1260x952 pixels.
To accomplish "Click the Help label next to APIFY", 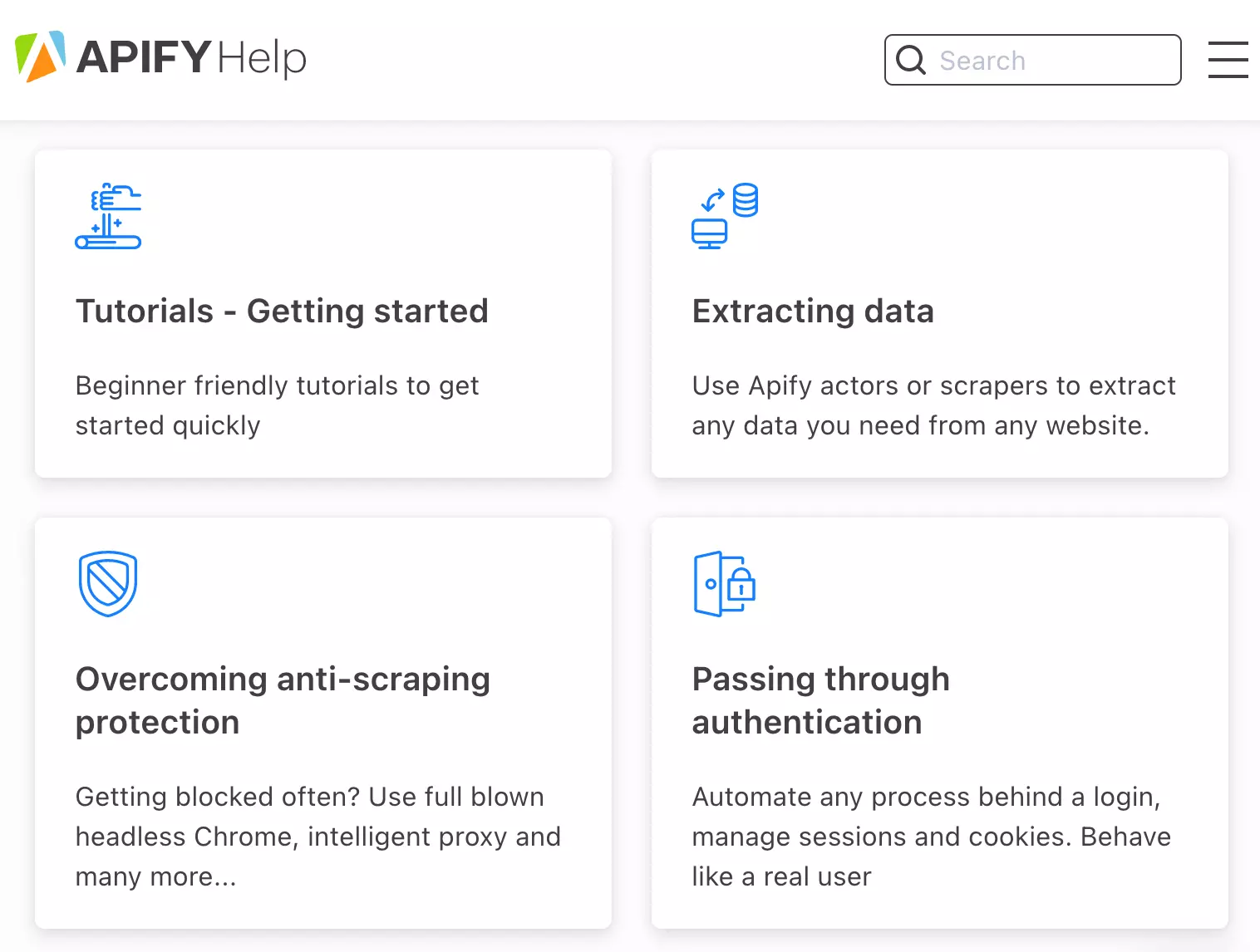I will 261,58.
